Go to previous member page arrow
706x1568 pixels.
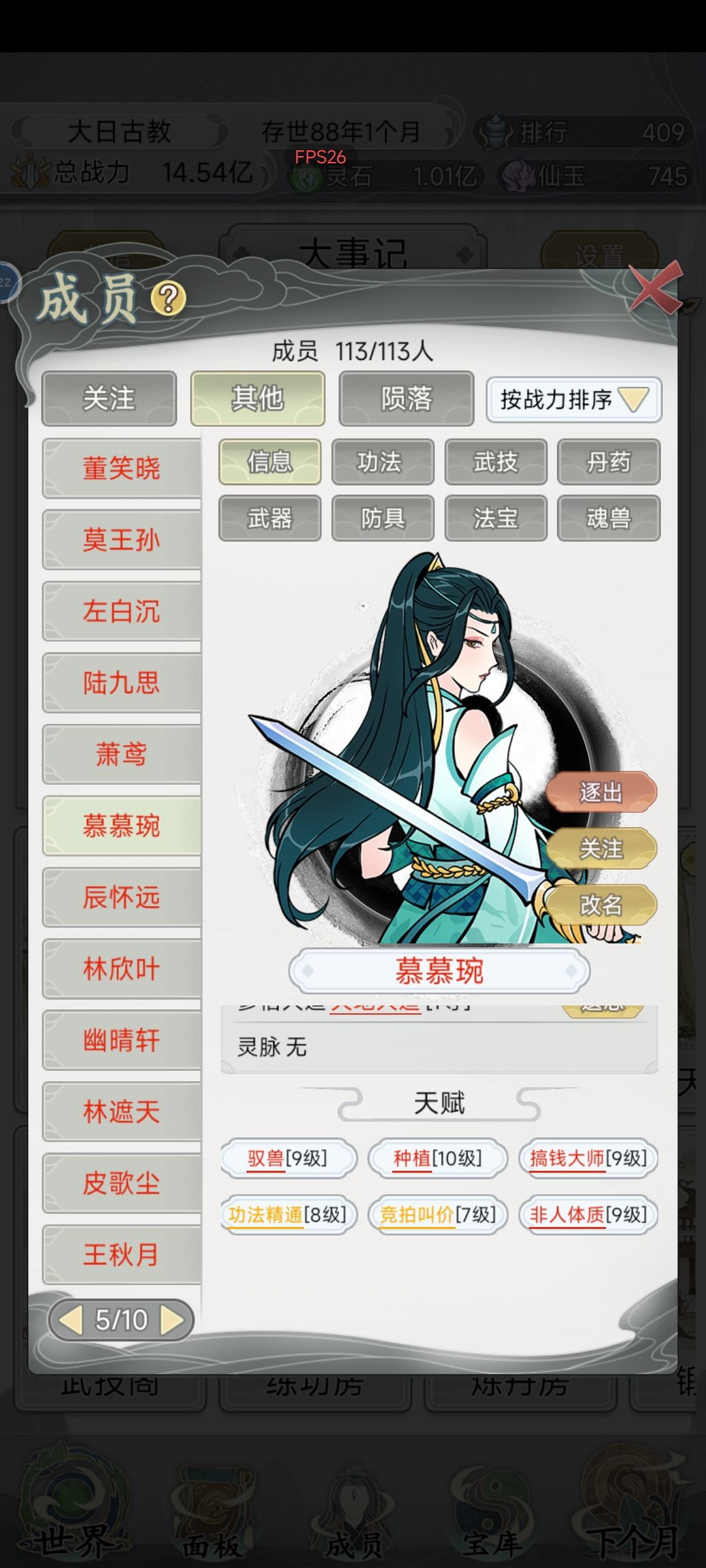pos(70,1320)
